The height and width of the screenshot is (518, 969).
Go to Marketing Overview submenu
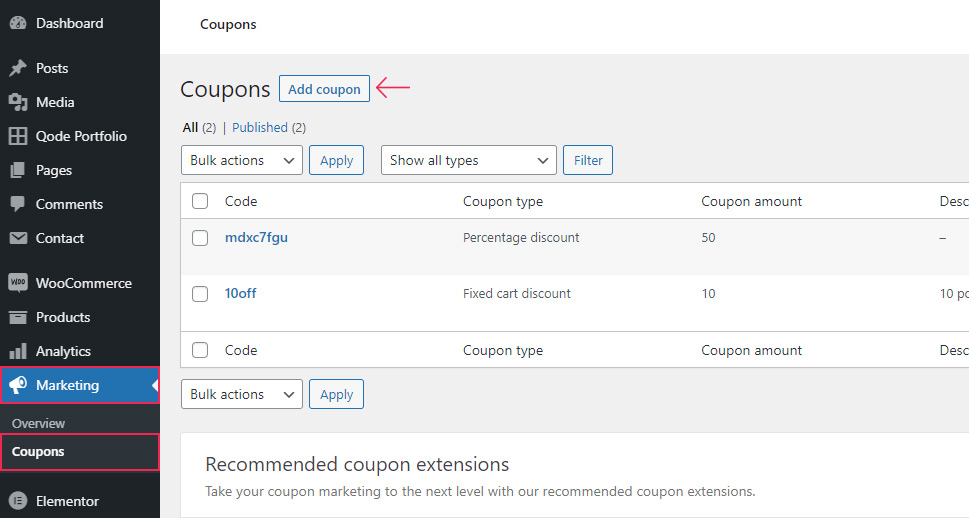pos(38,424)
